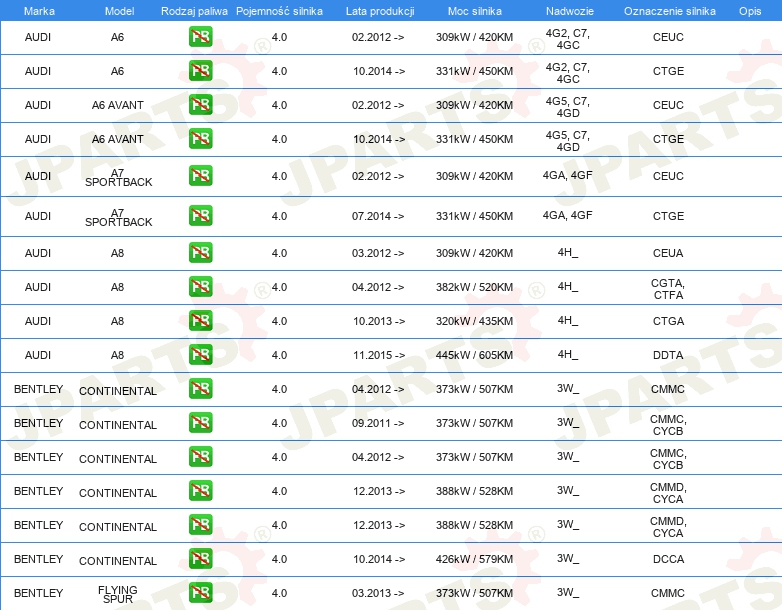Select the fuel icon in A6 Avant CTGE row
The image size is (782, 610).
click(200, 139)
